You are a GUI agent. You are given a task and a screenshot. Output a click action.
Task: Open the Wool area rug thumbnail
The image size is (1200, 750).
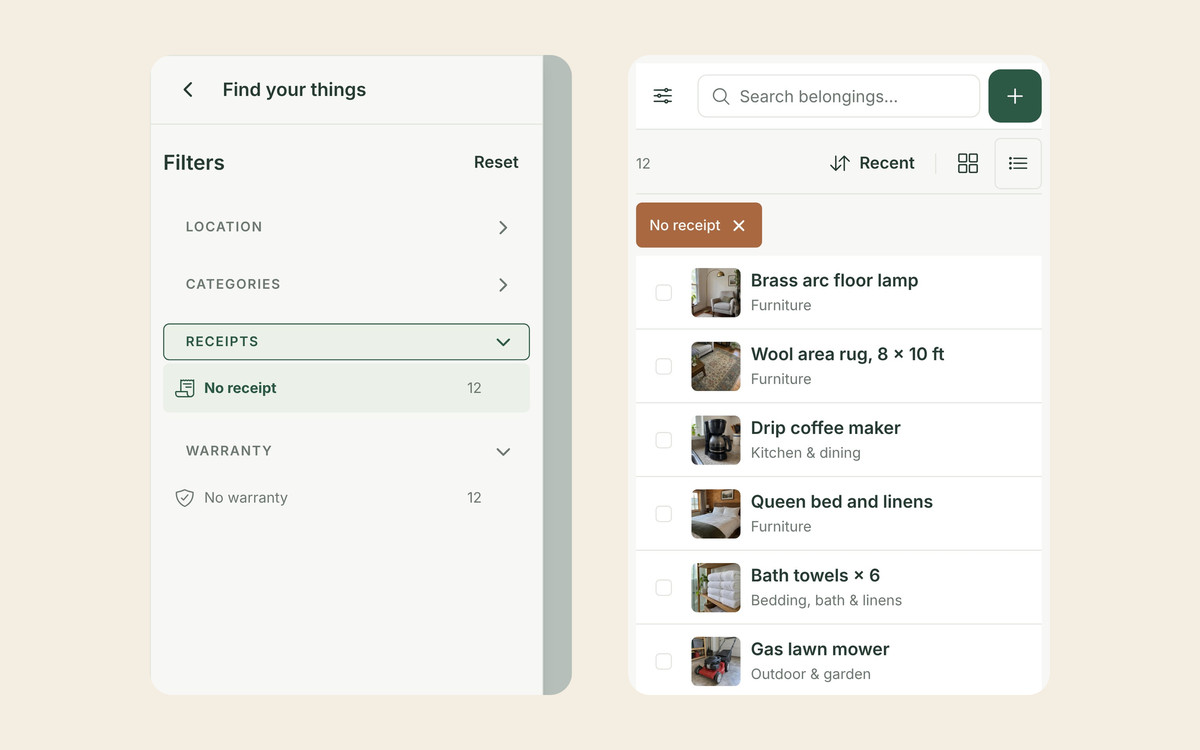716,367
